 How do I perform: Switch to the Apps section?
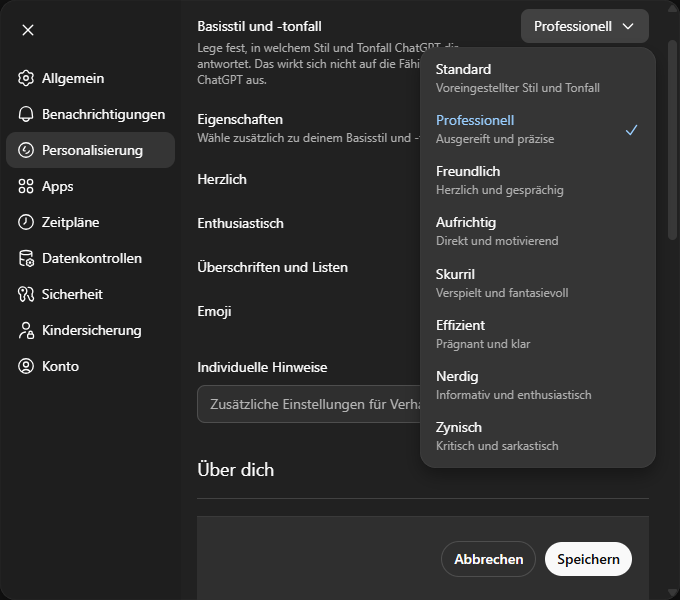(x=90, y=186)
